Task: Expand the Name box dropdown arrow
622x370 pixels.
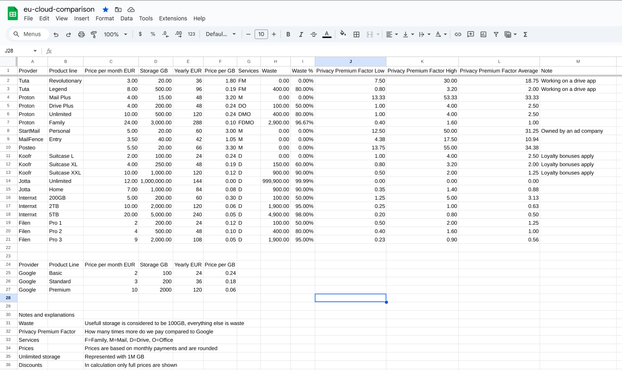Action: click(35, 51)
